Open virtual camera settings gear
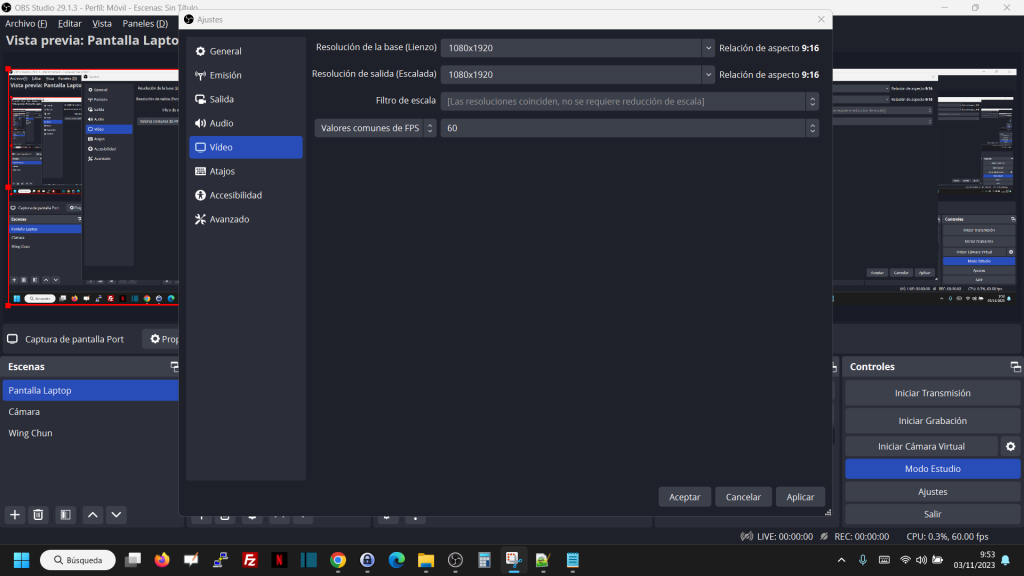 coord(1010,447)
